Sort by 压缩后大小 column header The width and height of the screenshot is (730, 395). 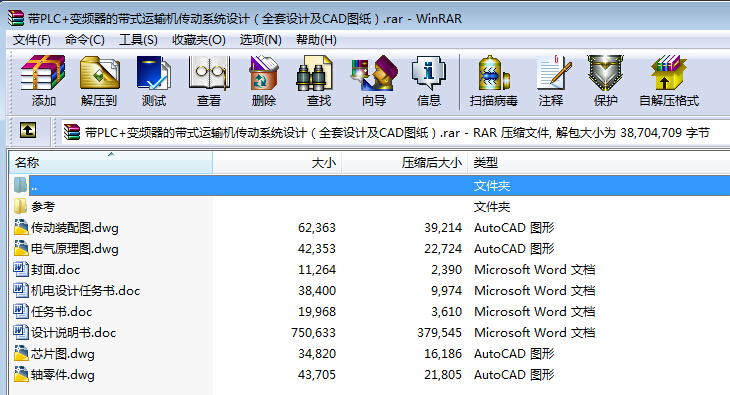[x=404, y=163]
